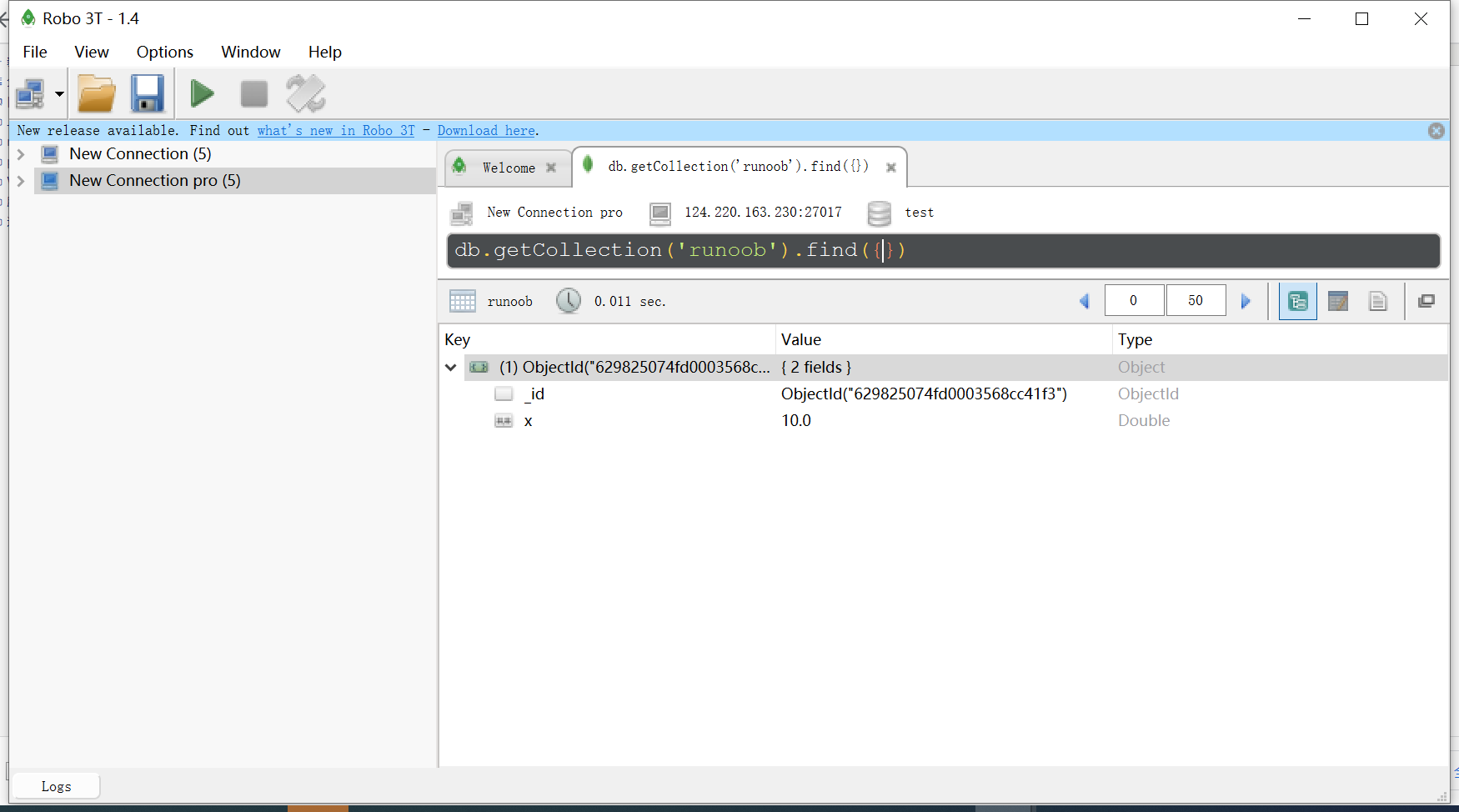
Task: Click the rotate/orientation toolbar icon
Action: pos(306,93)
